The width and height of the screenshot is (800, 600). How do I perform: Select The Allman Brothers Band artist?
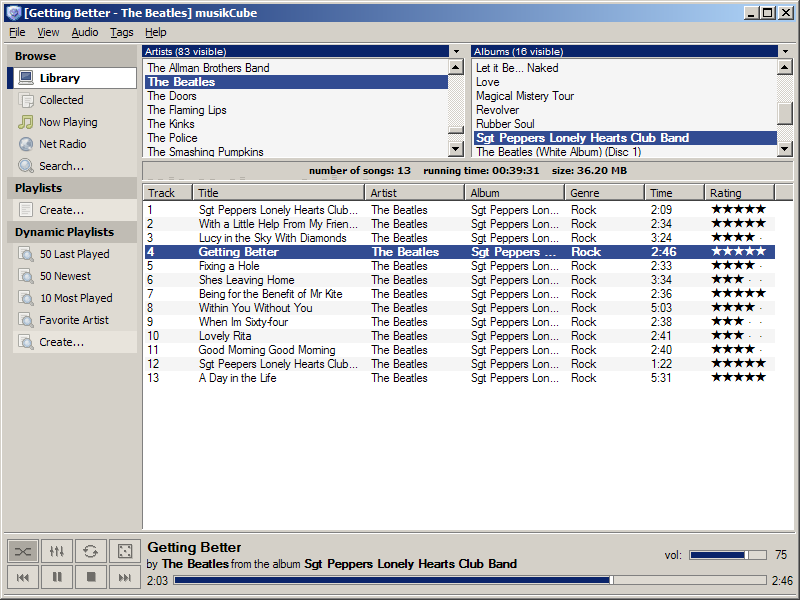[x=296, y=68]
